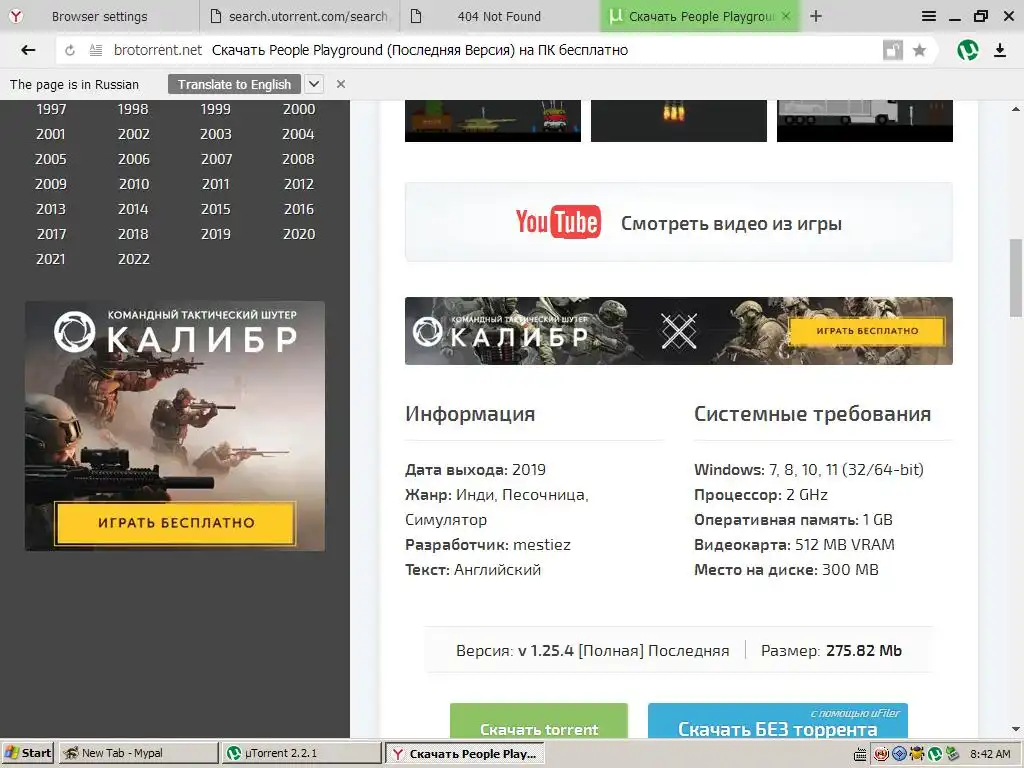The width and height of the screenshot is (1024, 768).
Task: Go back with the browser back arrow
Action: coord(28,50)
